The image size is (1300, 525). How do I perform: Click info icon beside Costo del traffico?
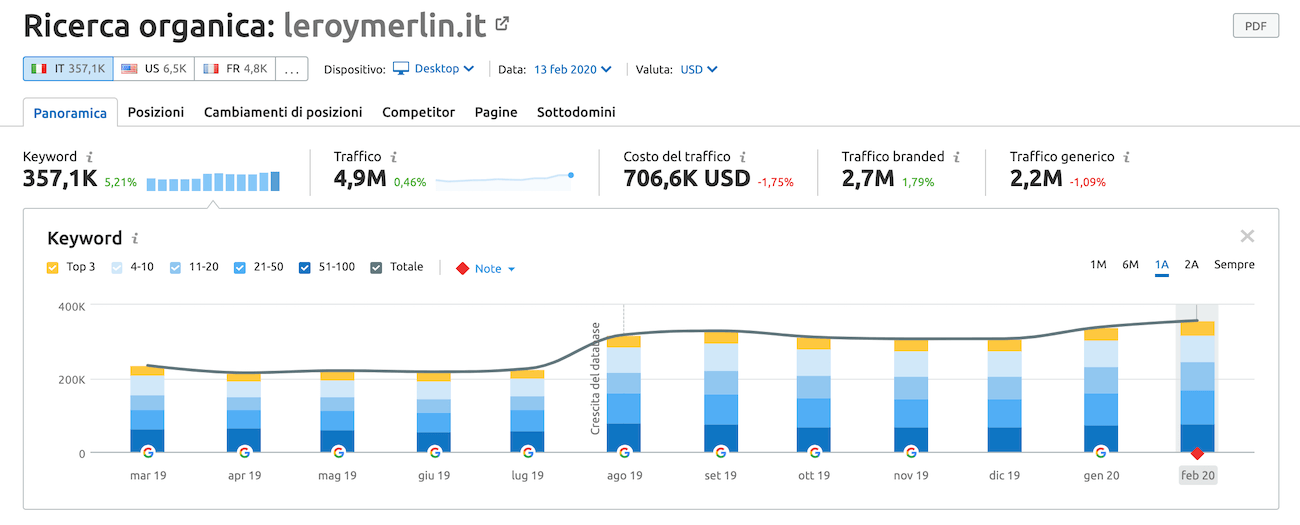743,157
